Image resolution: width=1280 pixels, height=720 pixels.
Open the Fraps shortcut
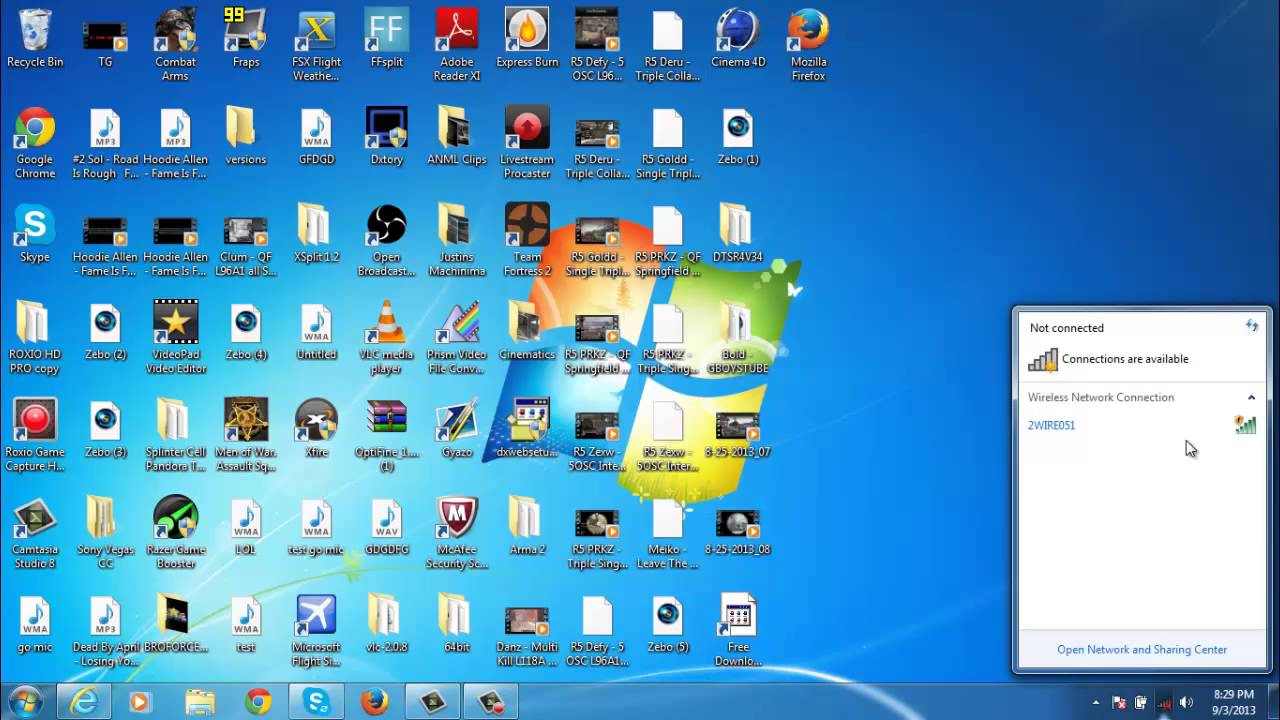pyautogui.click(x=246, y=40)
